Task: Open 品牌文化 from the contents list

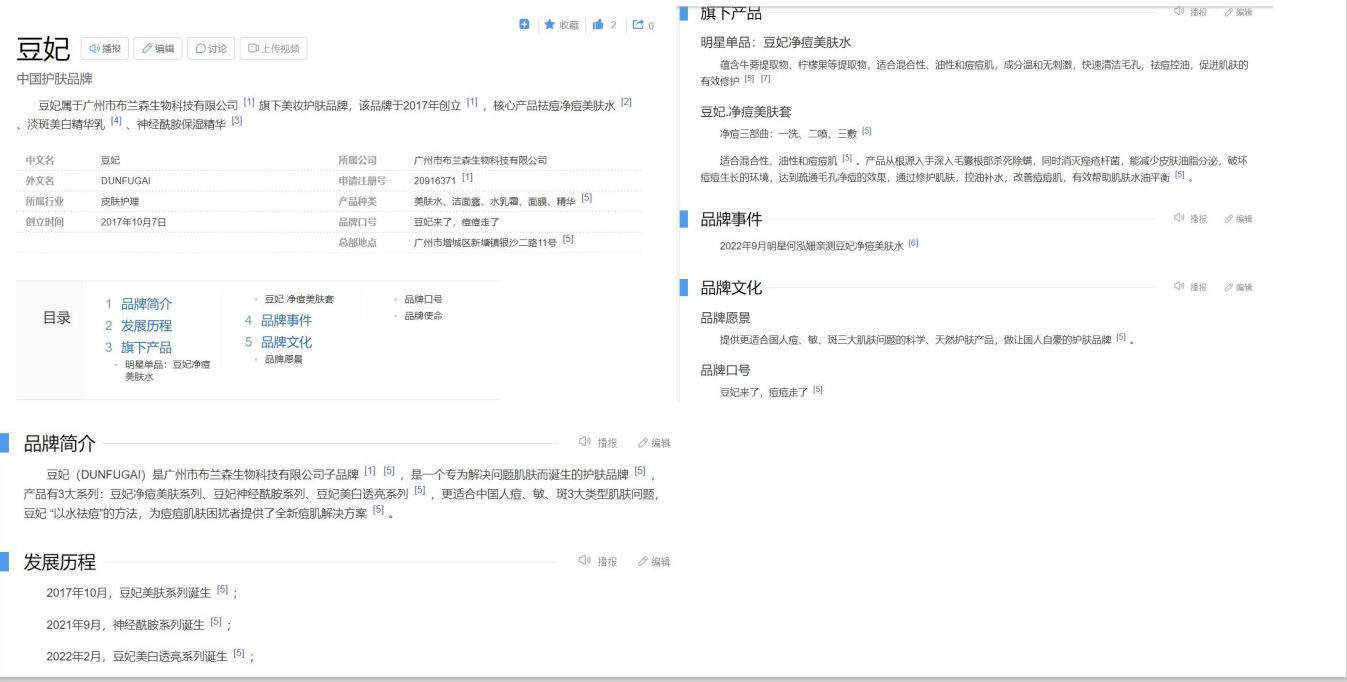Action: [x=286, y=342]
